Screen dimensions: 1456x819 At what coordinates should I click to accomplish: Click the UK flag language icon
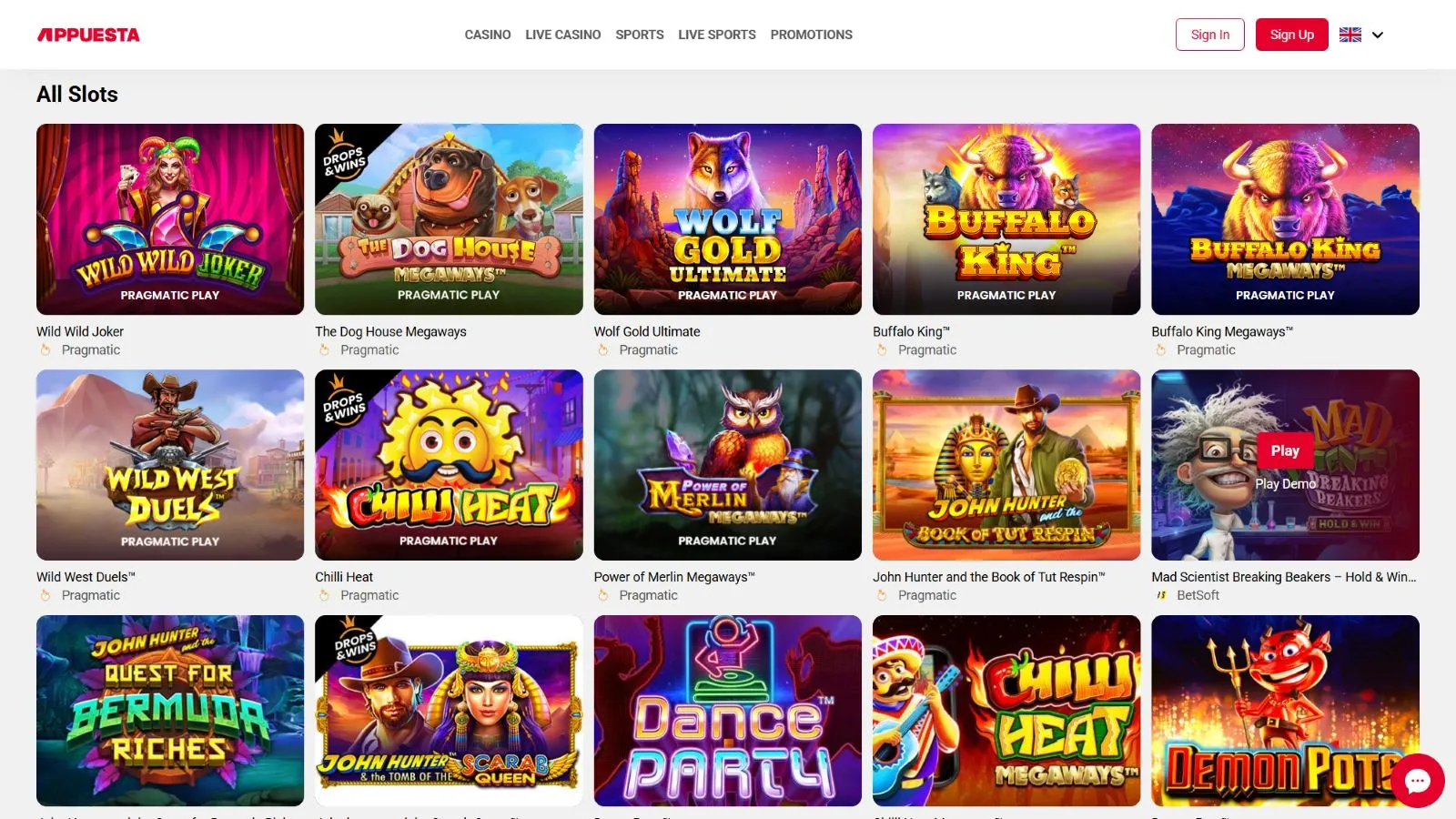1350,35
